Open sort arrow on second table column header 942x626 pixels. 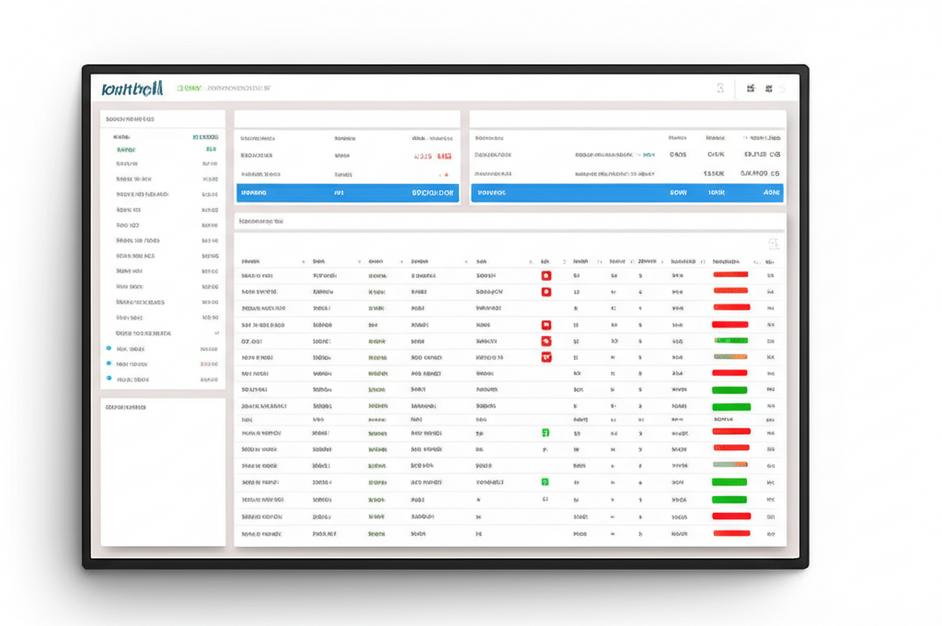pos(359,261)
